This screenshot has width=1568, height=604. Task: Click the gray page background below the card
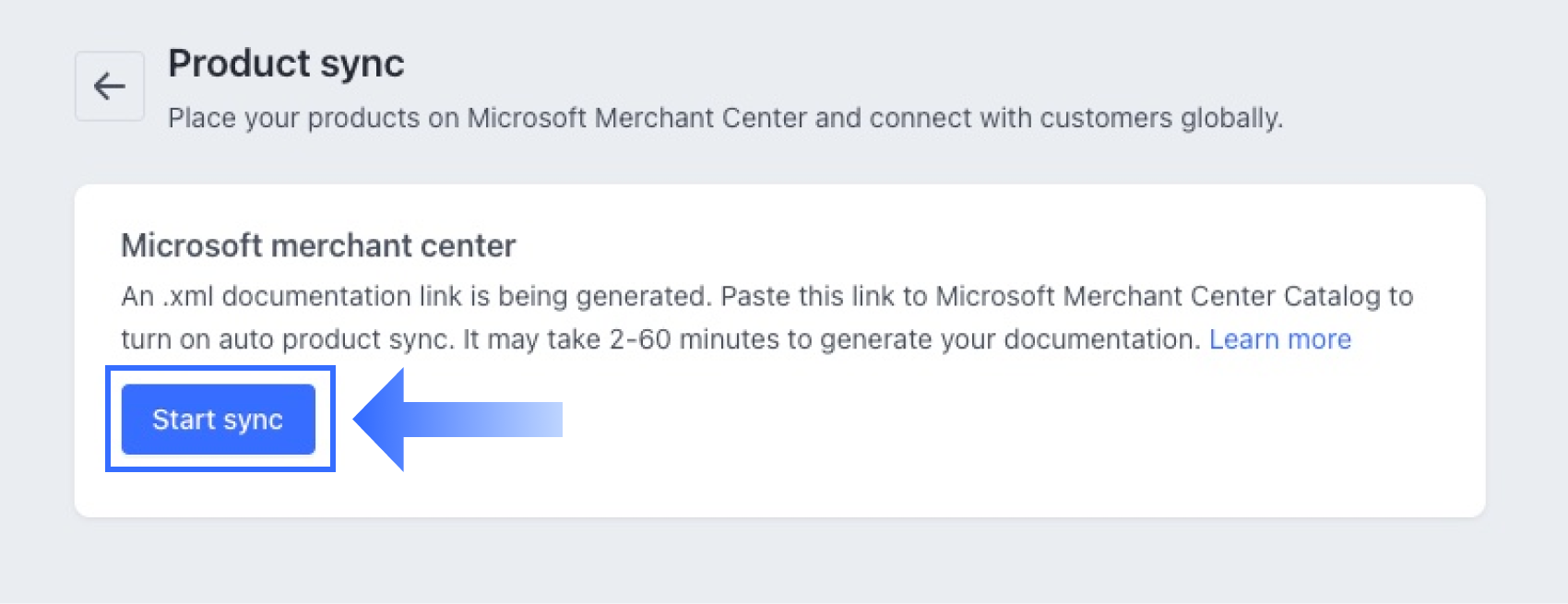click(784, 563)
